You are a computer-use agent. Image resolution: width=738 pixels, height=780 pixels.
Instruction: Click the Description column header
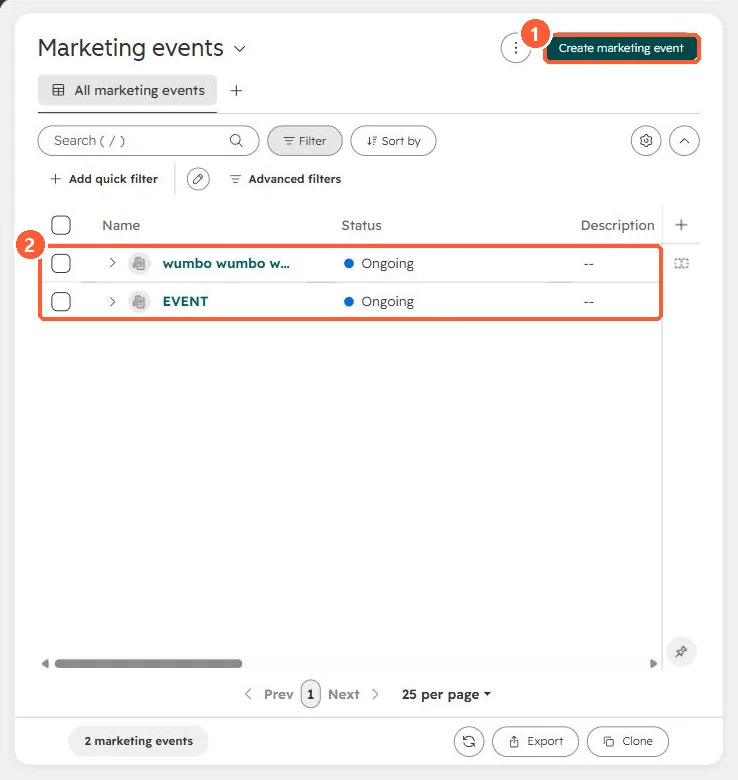click(617, 225)
